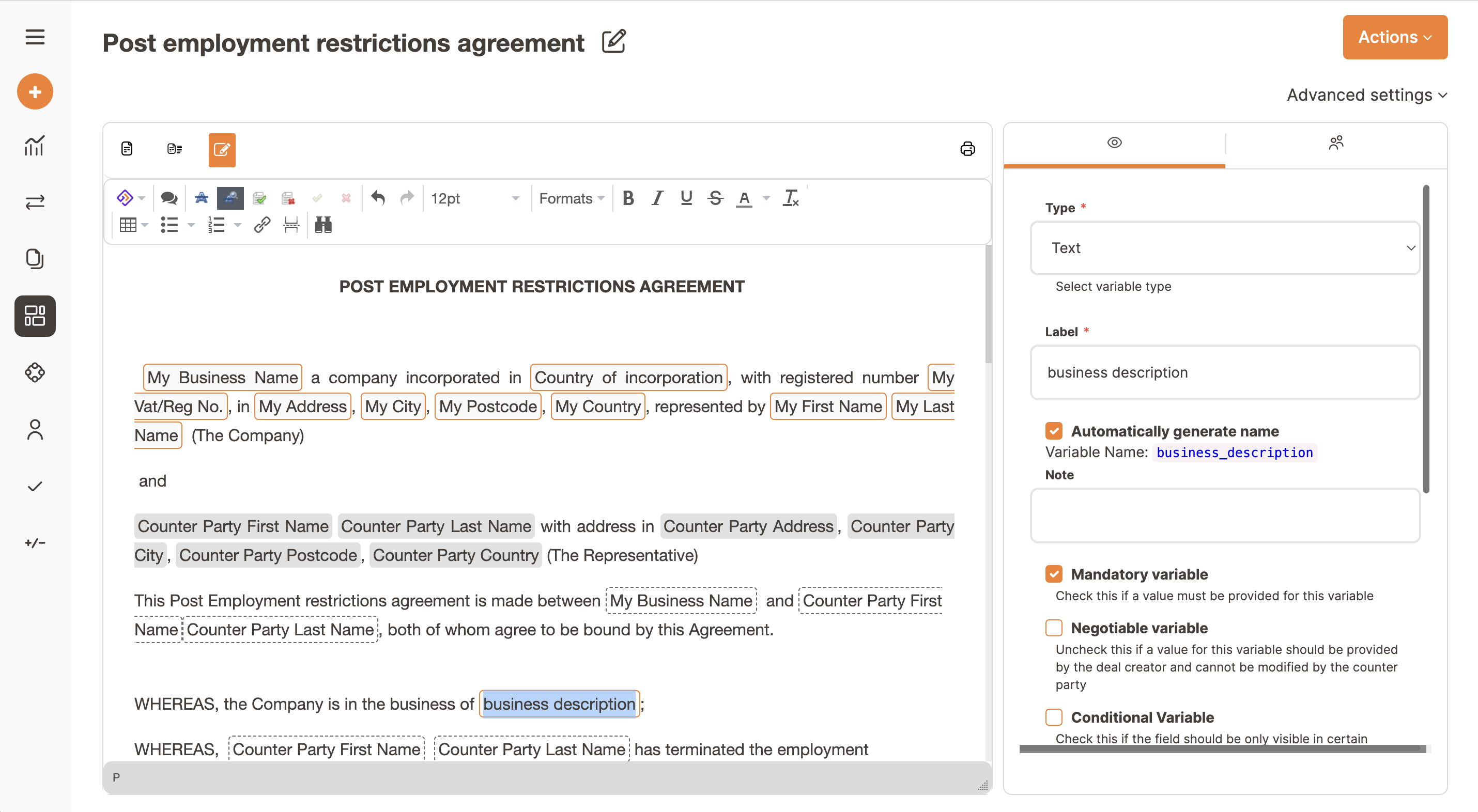Select the My City variable

pos(393,407)
